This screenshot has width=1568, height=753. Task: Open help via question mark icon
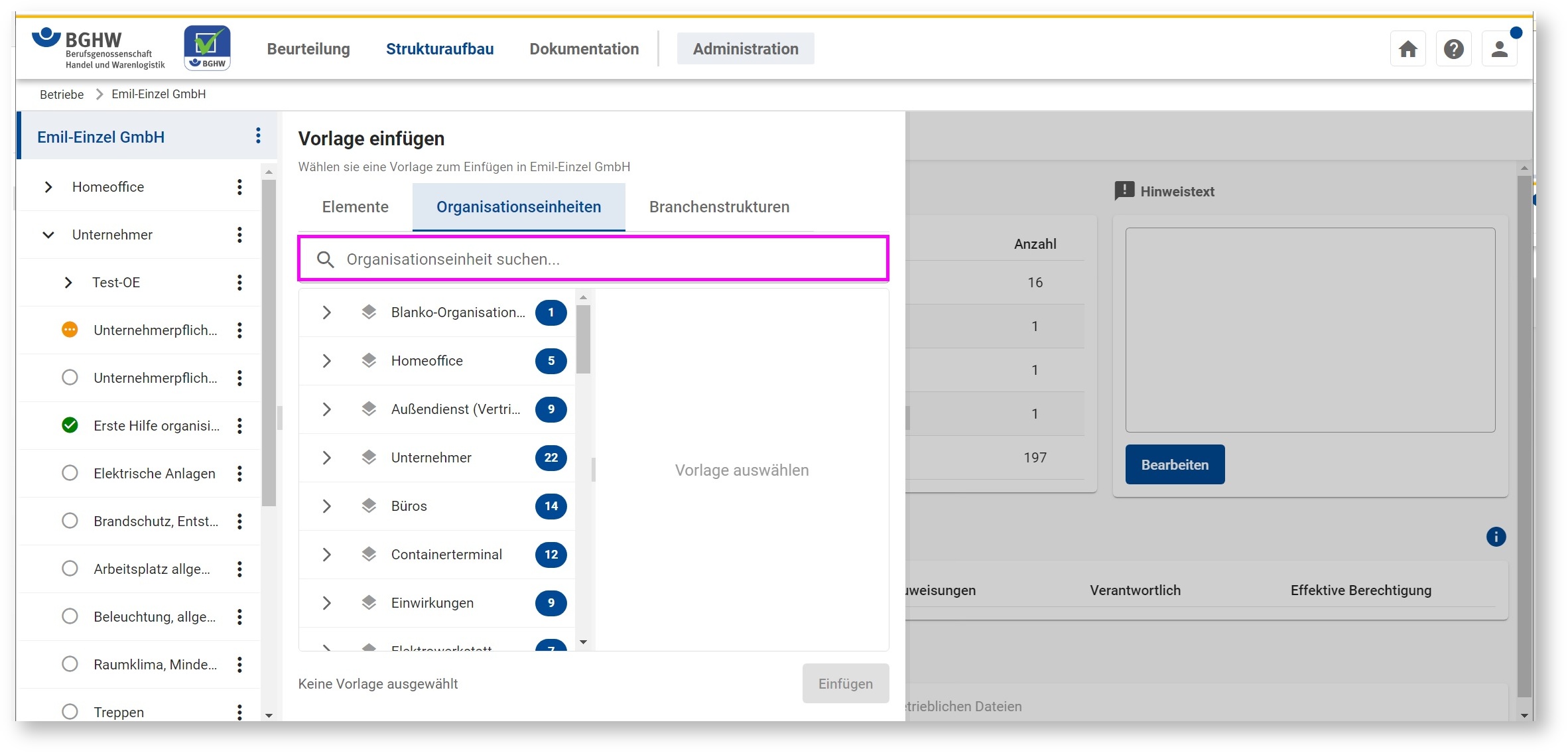point(1453,49)
